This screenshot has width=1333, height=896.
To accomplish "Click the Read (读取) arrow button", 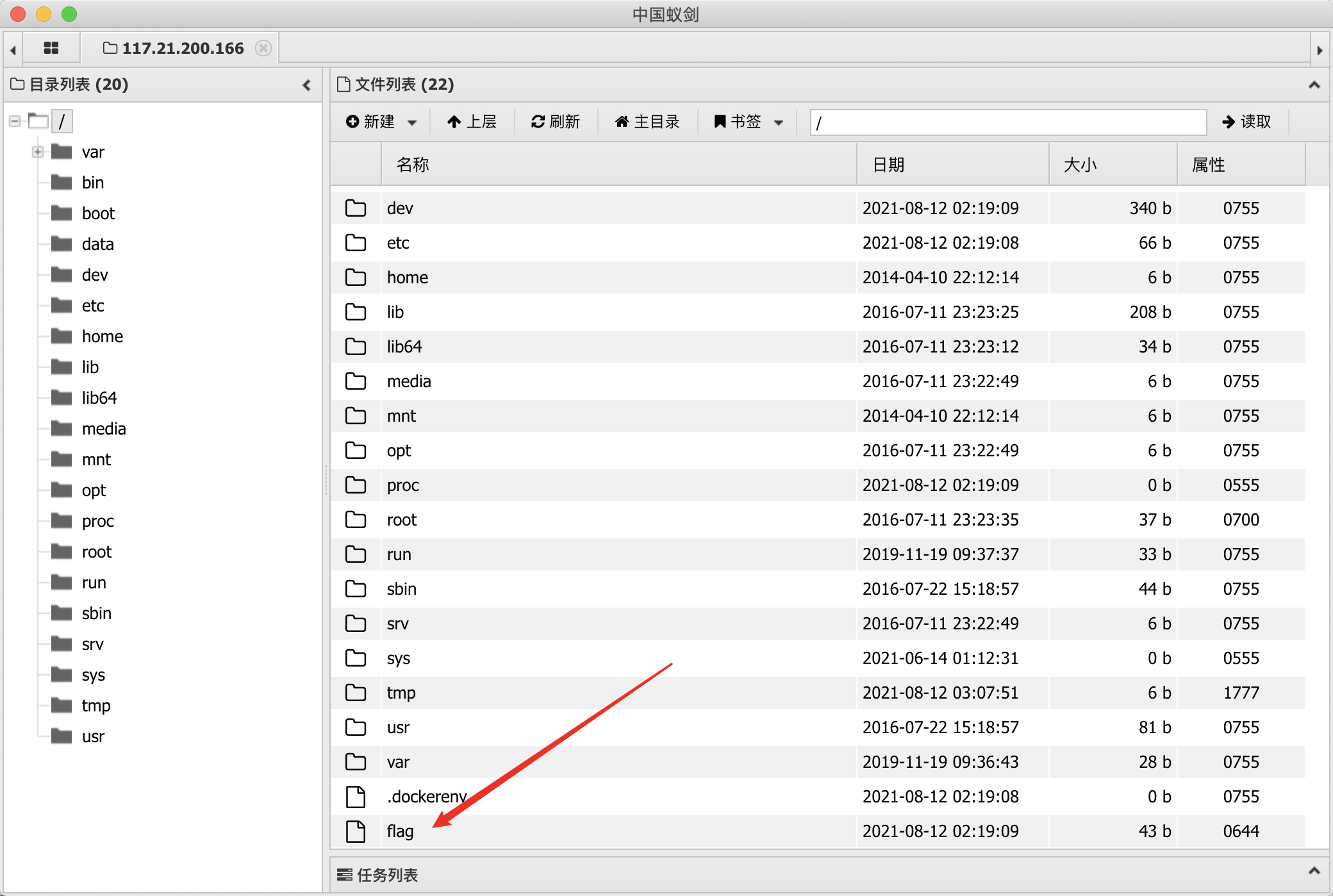I will [x=1246, y=122].
